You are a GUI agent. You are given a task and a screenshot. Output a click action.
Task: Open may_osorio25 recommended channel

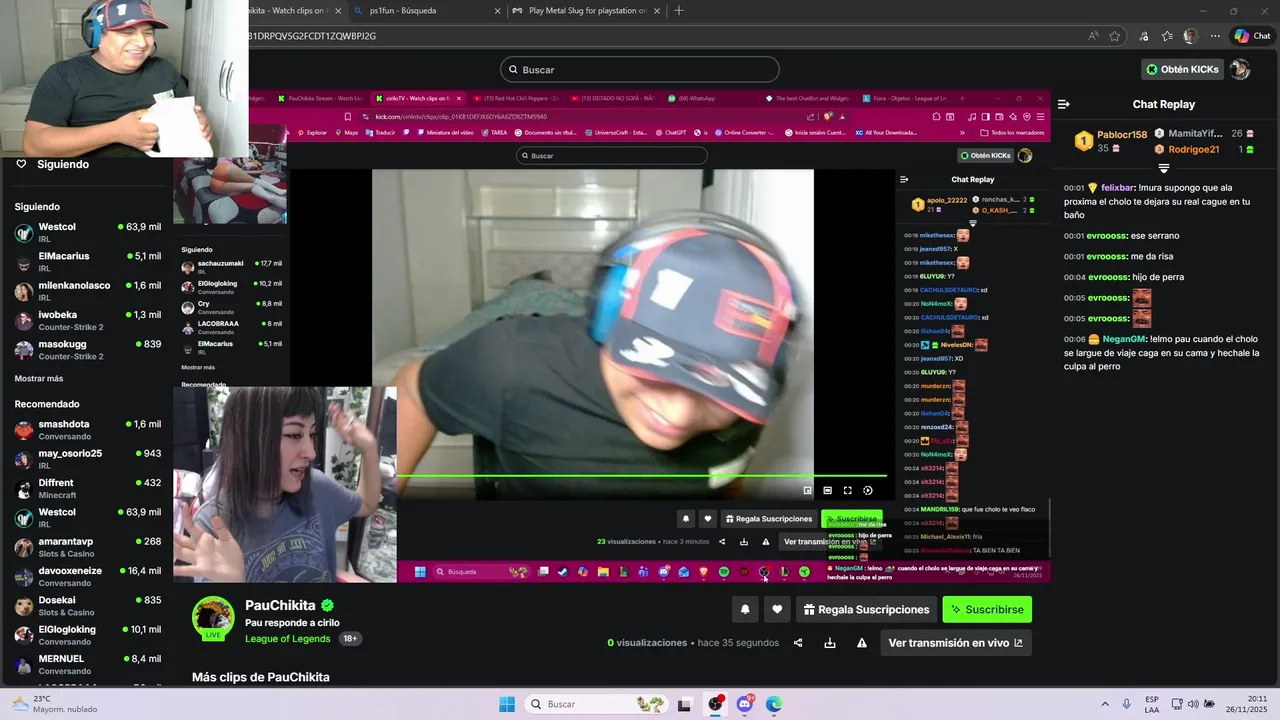[88, 459]
